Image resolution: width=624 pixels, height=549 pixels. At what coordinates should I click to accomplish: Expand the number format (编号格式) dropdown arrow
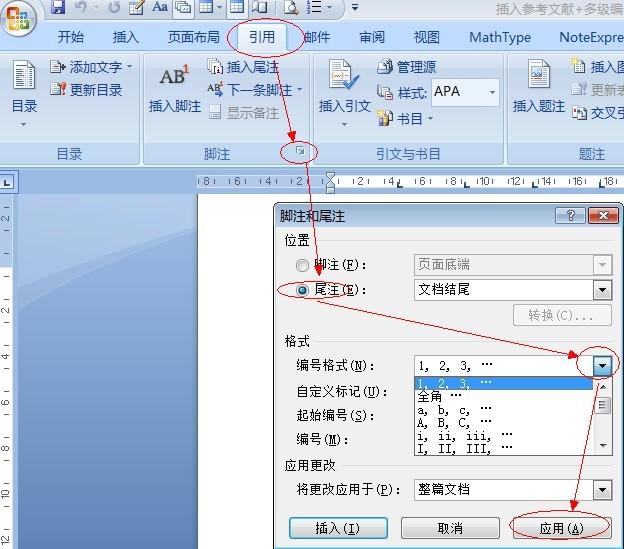pyautogui.click(x=602, y=366)
